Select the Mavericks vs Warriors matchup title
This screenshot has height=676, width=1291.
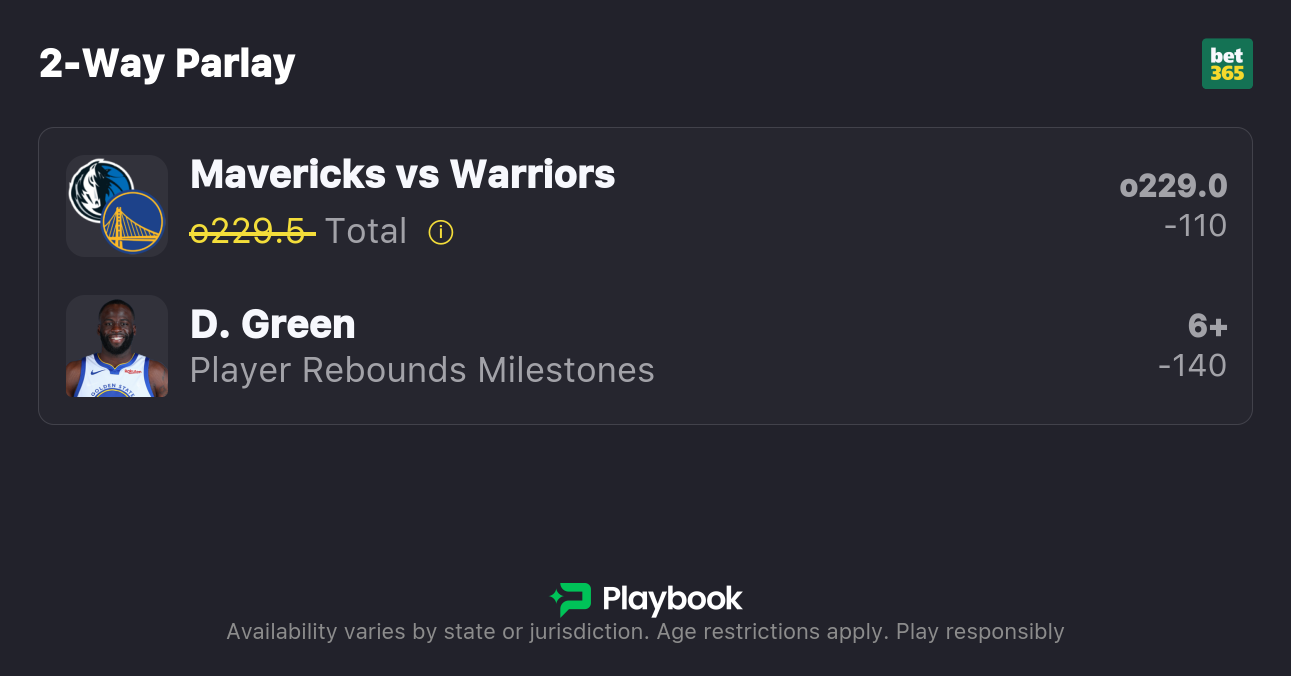402,175
